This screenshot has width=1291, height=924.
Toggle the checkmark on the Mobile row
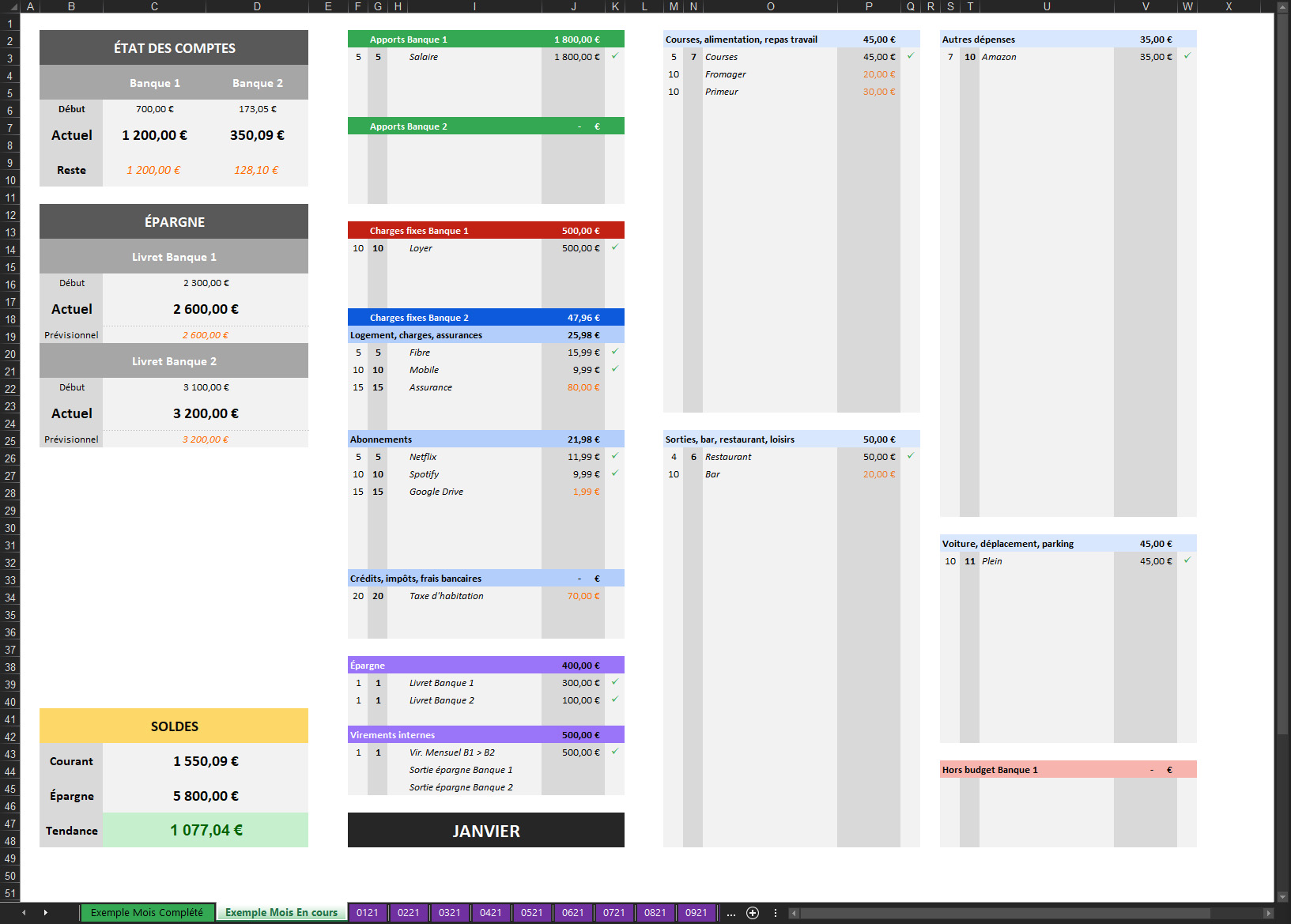(x=615, y=369)
